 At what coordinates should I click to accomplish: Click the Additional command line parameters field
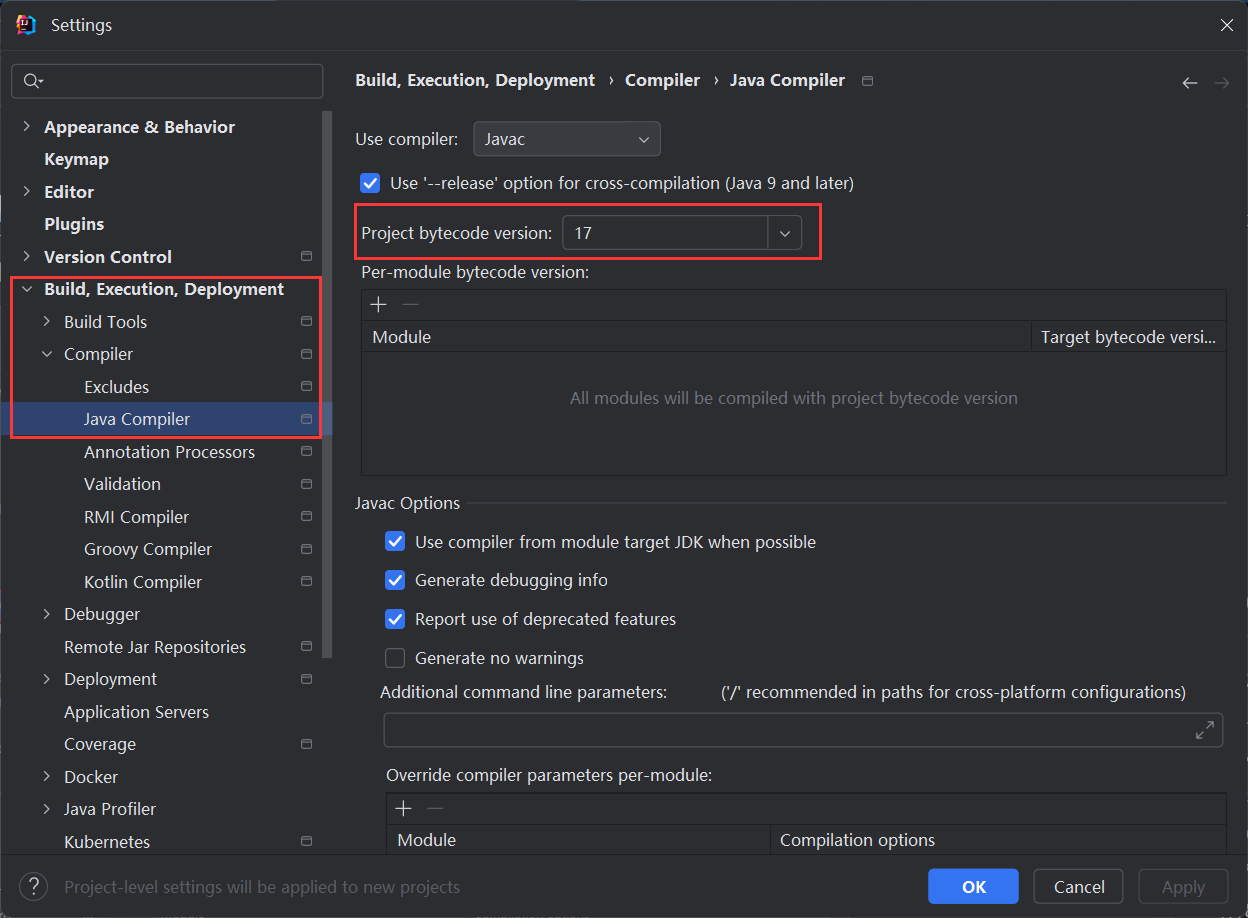click(803, 730)
